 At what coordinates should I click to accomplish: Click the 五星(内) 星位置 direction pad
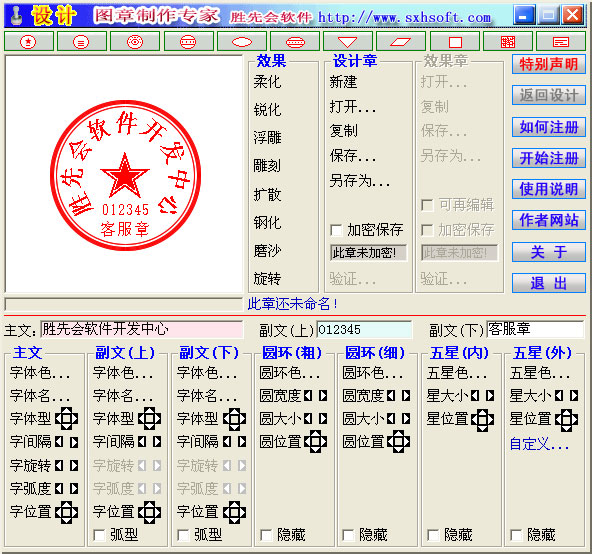click(x=483, y=420)
